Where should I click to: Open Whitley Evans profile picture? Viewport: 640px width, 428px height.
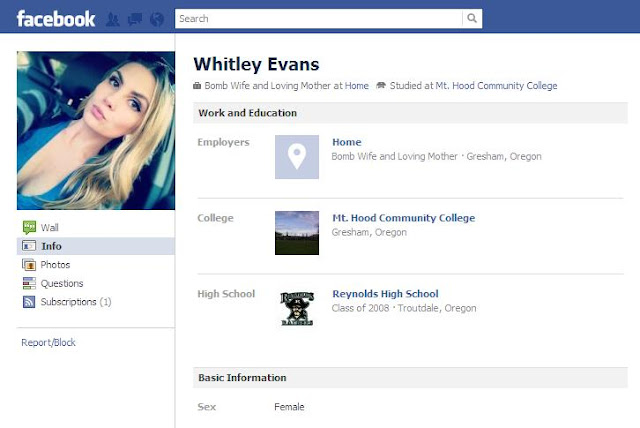pyautogui.click(x=96, y=131)
